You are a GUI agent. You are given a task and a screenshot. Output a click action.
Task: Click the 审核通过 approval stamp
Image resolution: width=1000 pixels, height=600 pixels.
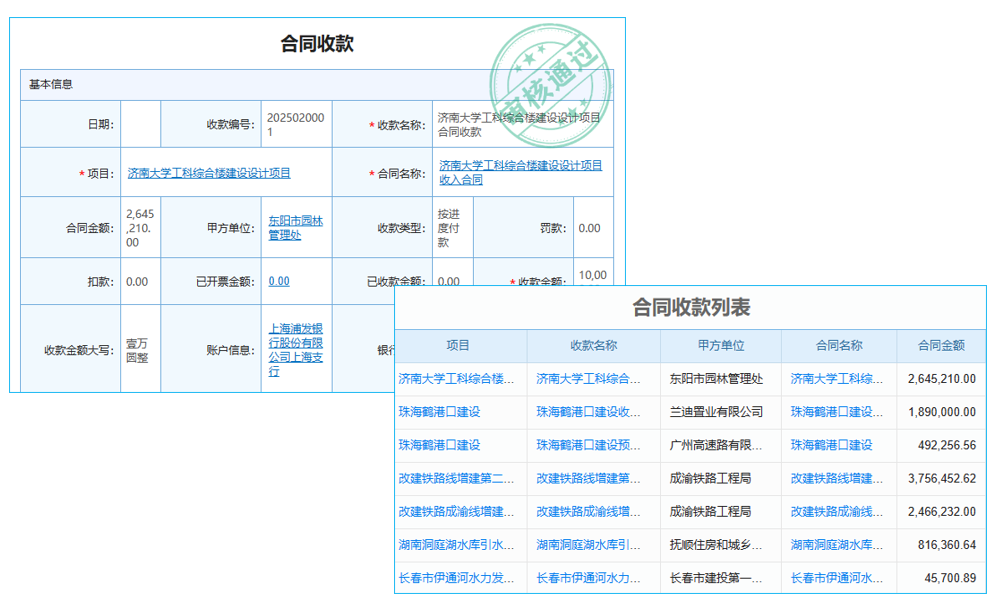pyautogui.click(x=549, y=64)
